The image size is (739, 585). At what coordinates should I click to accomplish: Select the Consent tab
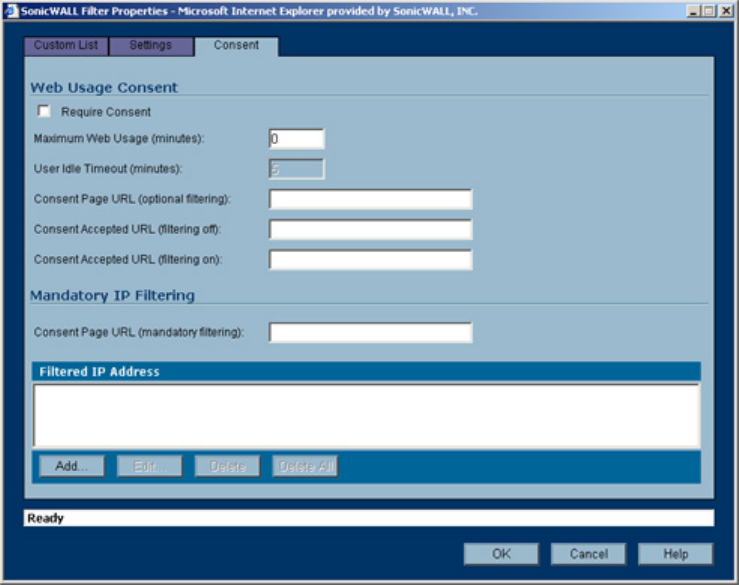point(236,46)
